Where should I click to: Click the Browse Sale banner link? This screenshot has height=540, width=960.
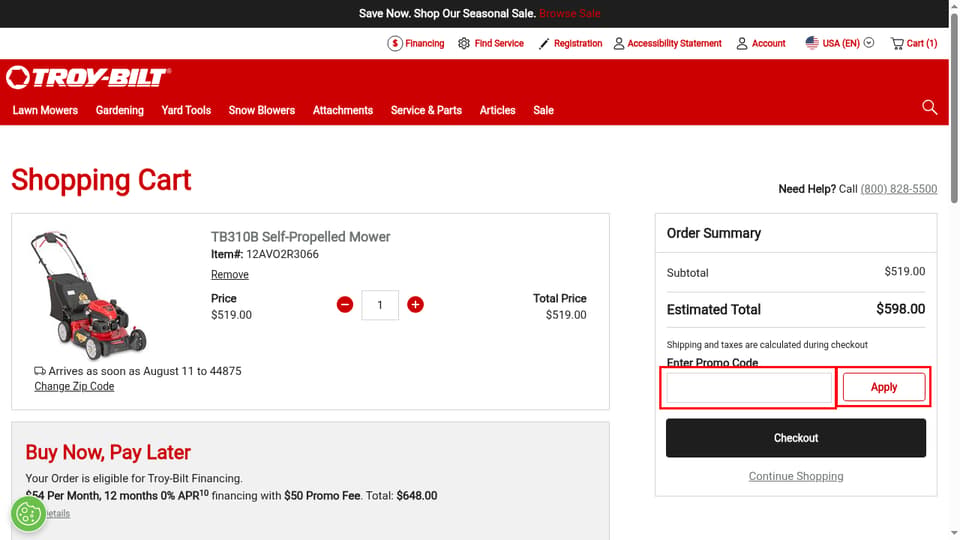[x=569, y=13]
